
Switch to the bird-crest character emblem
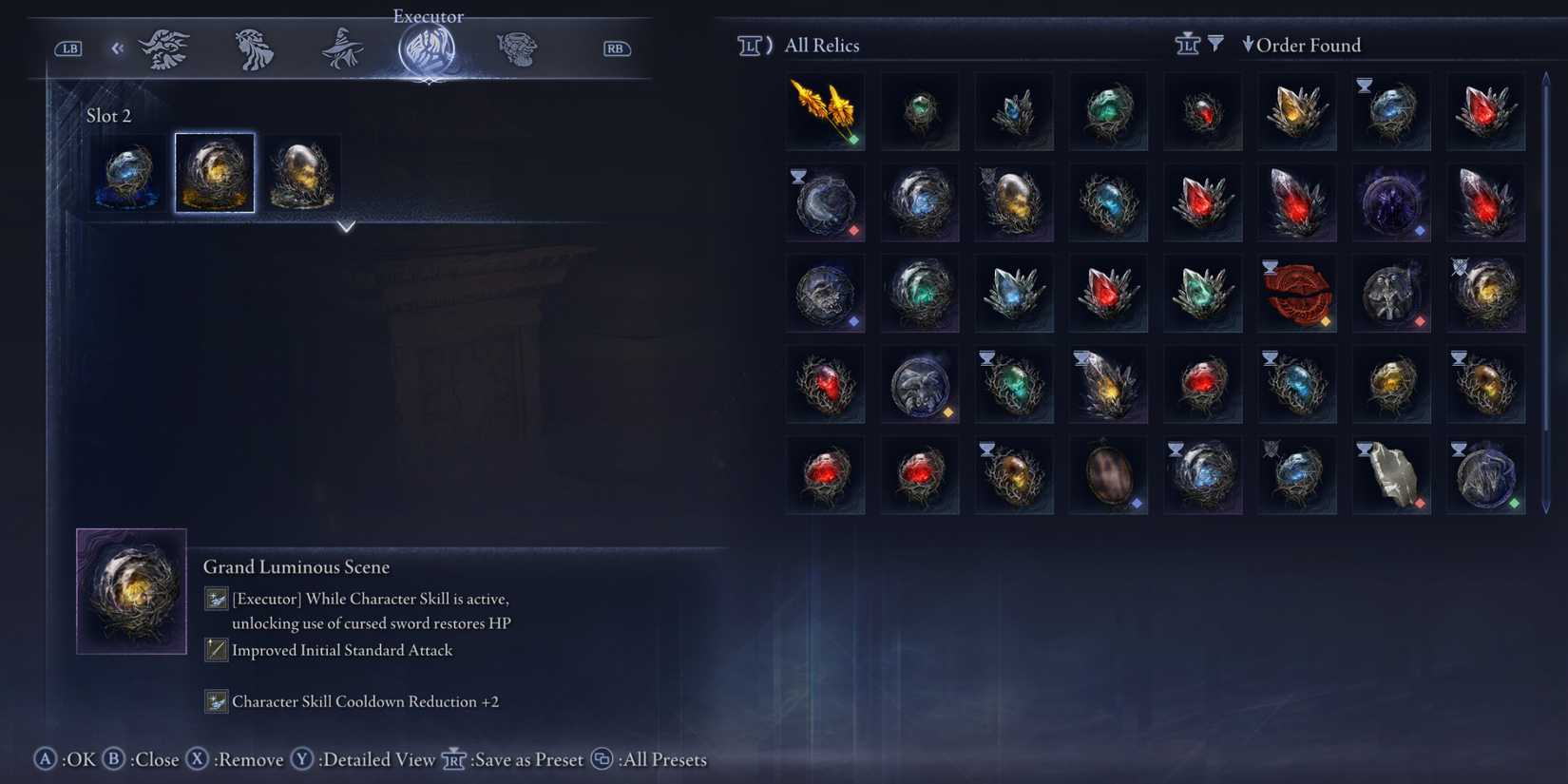tap(163, 48)
